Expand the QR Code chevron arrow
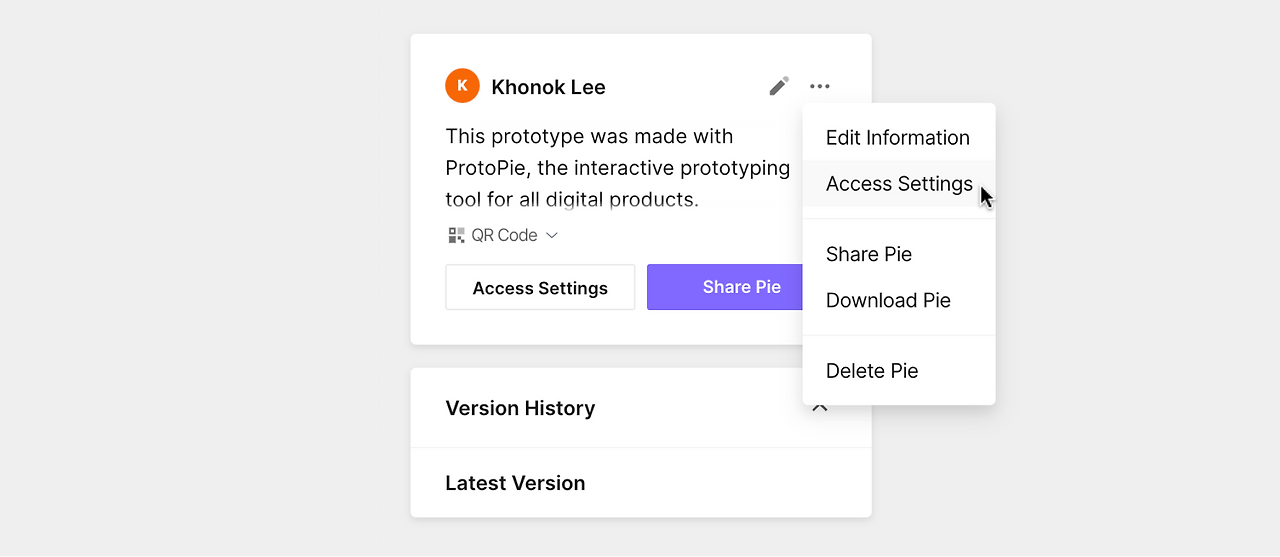 tap(551, 236)
